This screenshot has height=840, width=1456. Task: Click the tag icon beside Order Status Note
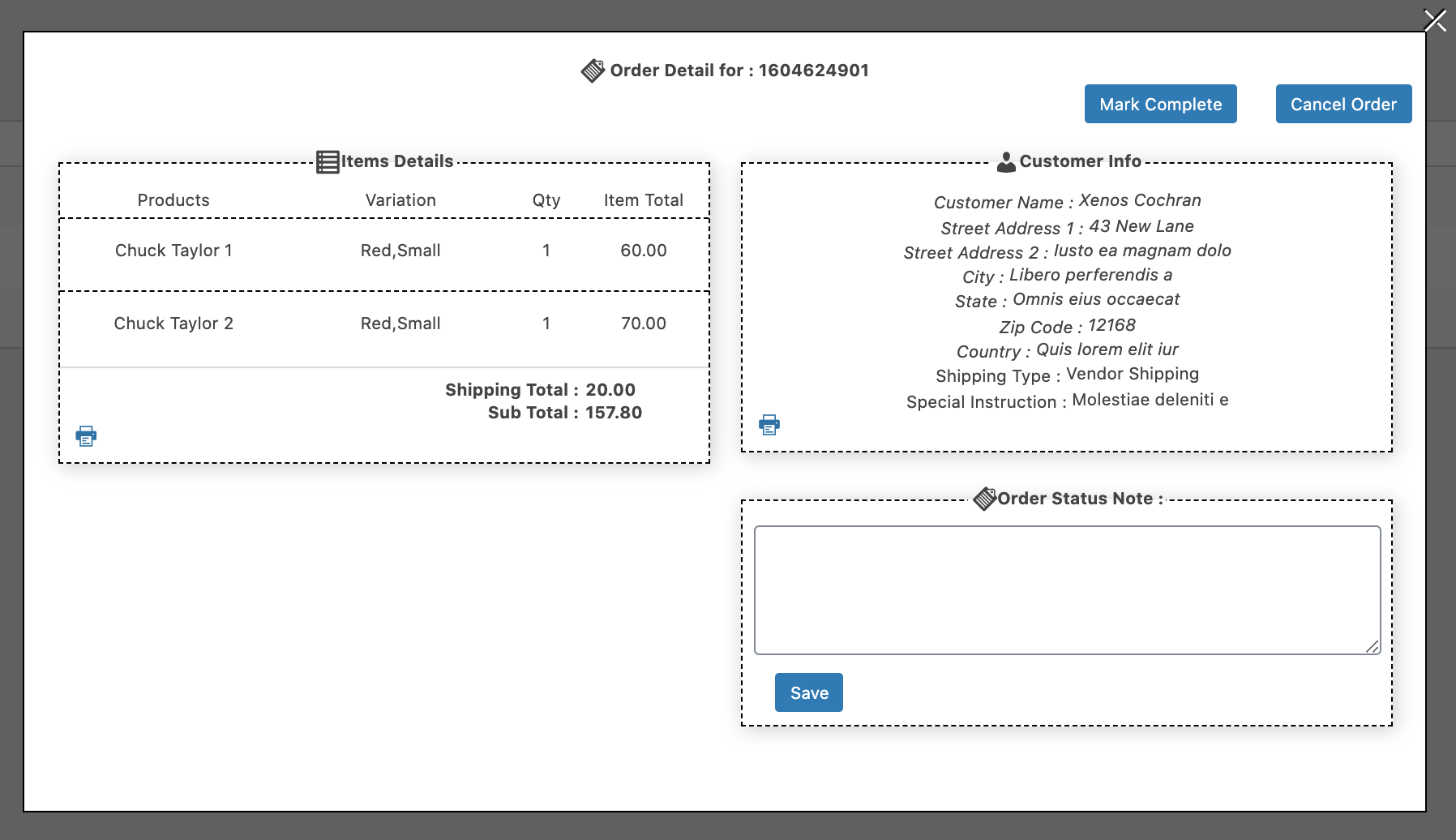984,499
